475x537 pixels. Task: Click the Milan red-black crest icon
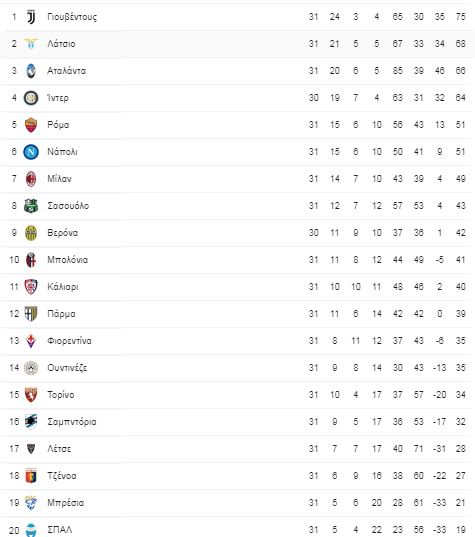(x=31, y=179)
